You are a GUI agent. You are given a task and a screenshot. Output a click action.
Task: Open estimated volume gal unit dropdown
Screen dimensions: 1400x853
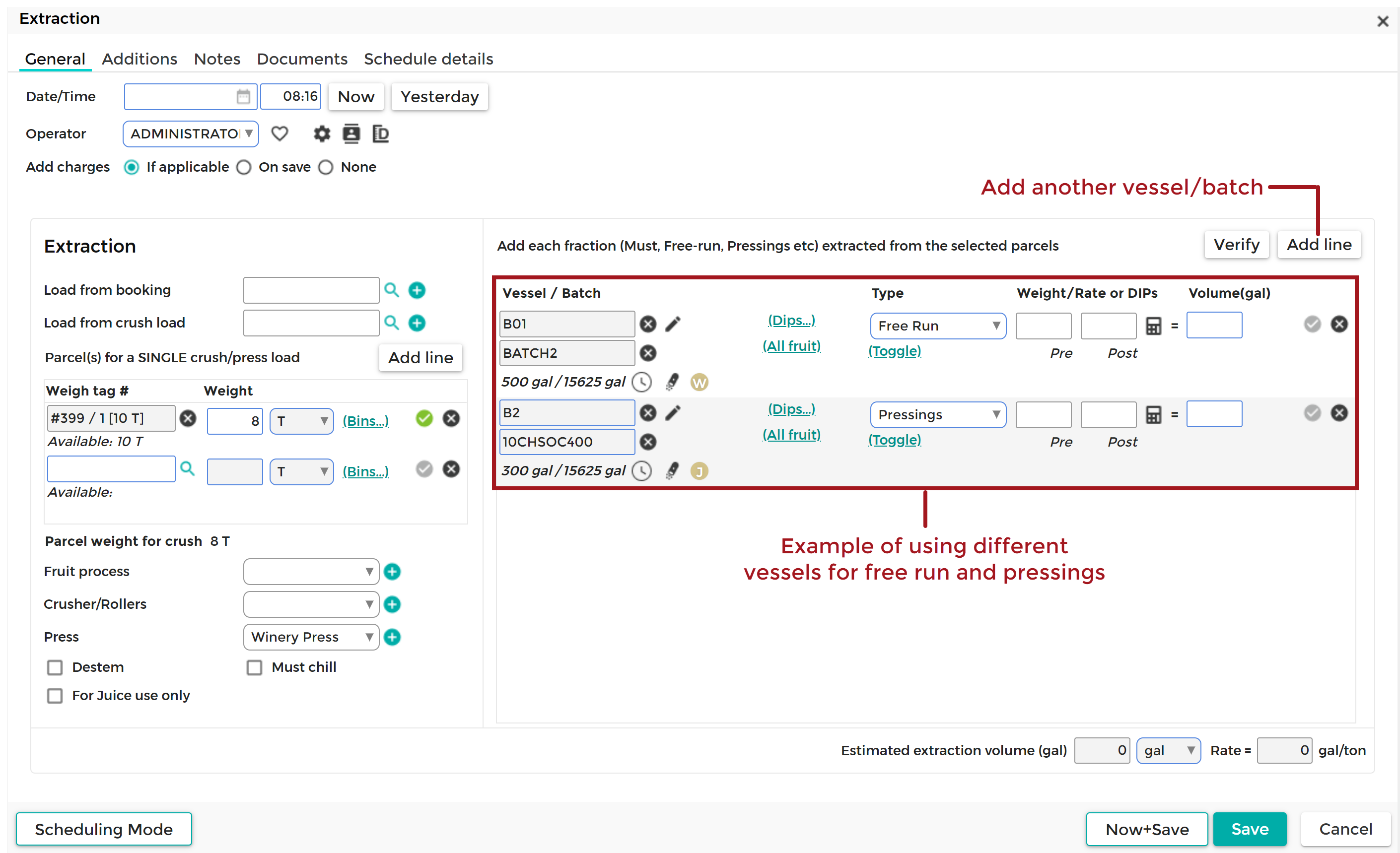[1169, 751]
